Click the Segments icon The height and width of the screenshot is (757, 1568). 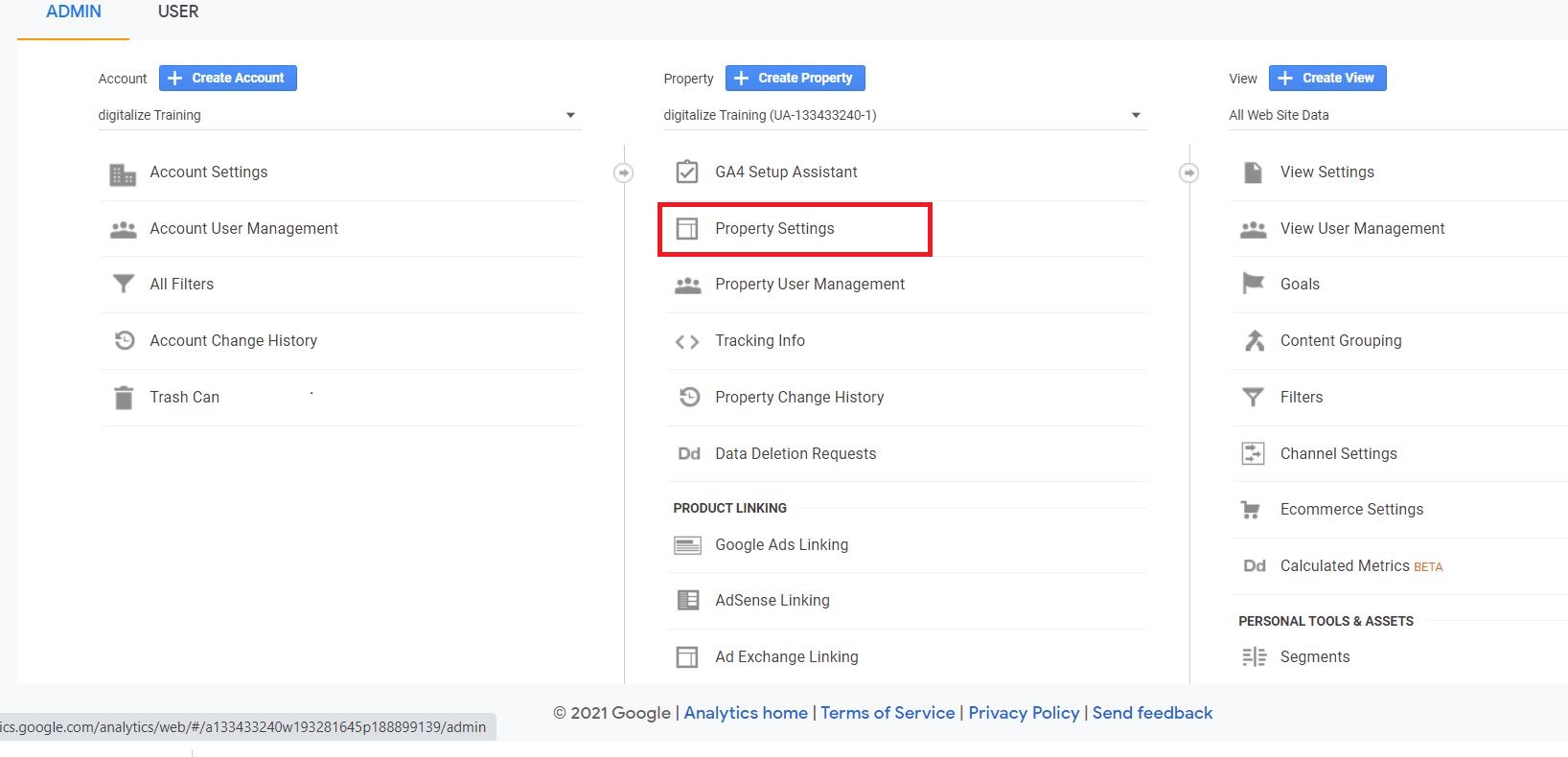(1254, 657)
